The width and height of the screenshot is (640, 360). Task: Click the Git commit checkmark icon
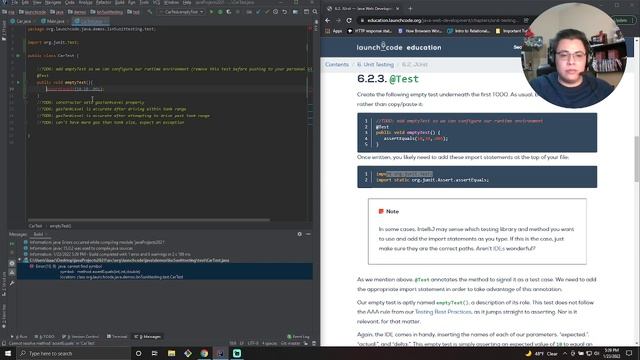pos(267,12)
